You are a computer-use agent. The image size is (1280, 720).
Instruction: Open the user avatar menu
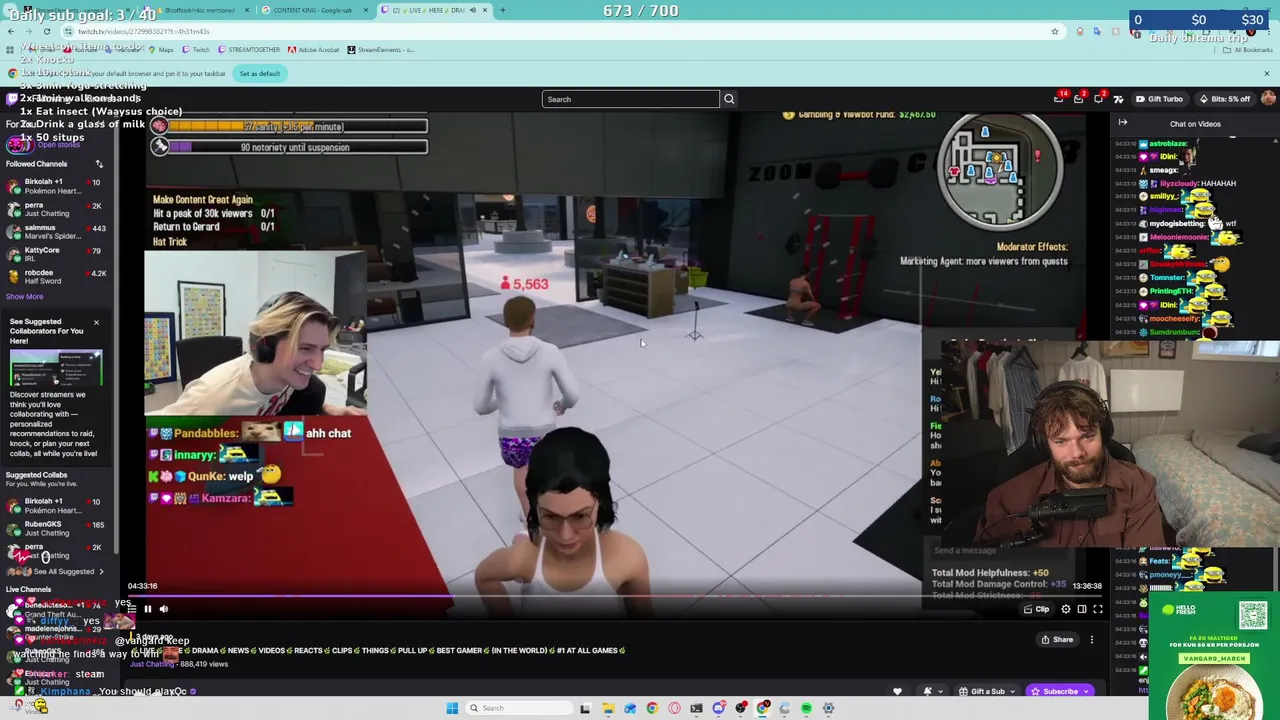tap(1268, 98)
